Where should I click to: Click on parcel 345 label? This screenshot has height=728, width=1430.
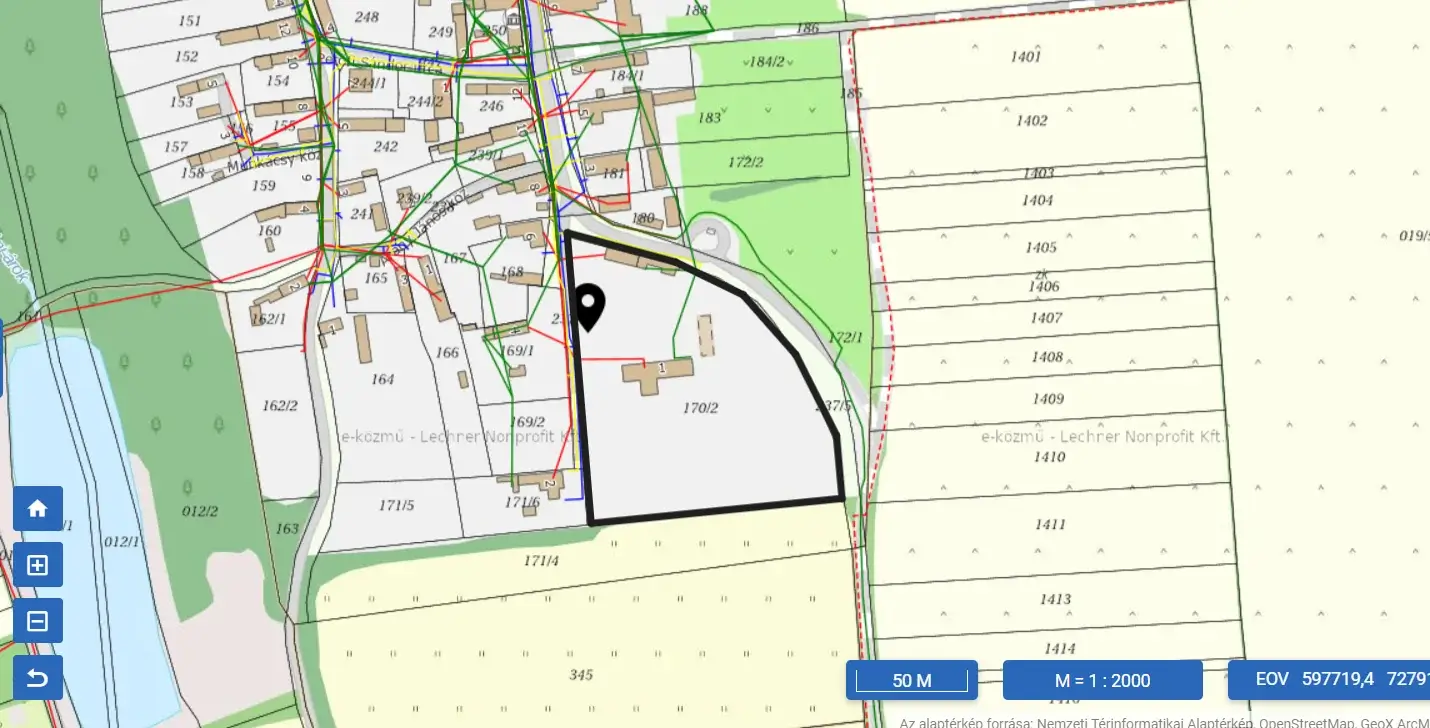point(581,675)
